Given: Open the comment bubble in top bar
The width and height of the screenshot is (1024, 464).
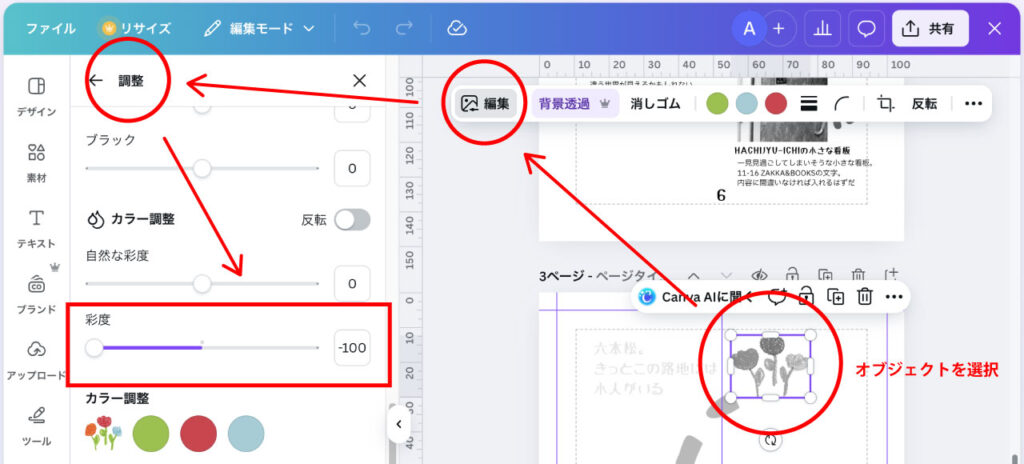Looking at the screenshot, I should tap(866, 28).
